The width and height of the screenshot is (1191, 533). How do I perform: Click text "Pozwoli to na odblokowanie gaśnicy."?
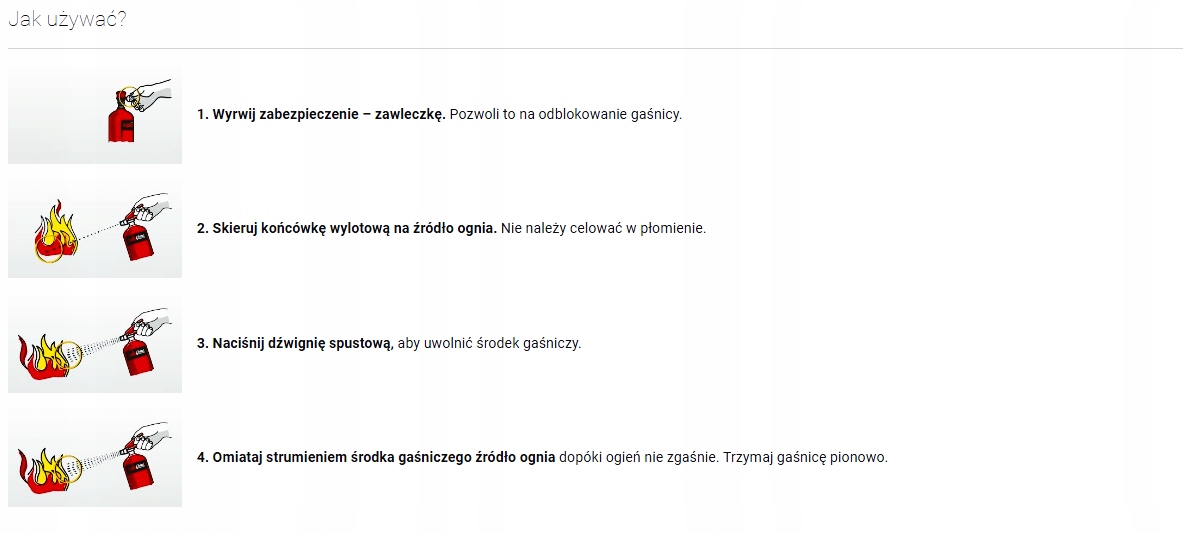coord(565,114)
